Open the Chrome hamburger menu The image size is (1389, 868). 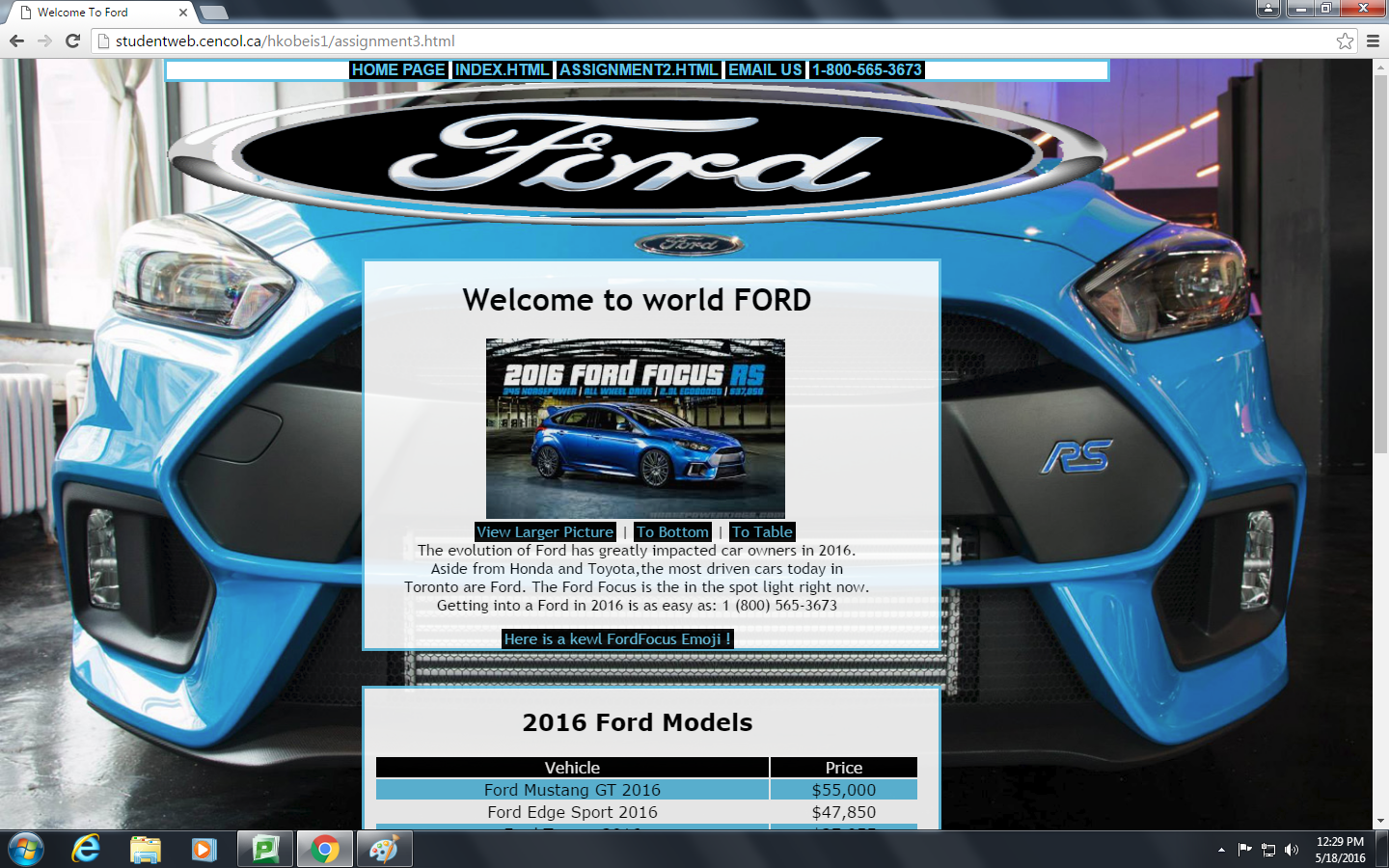[1373, 41]
